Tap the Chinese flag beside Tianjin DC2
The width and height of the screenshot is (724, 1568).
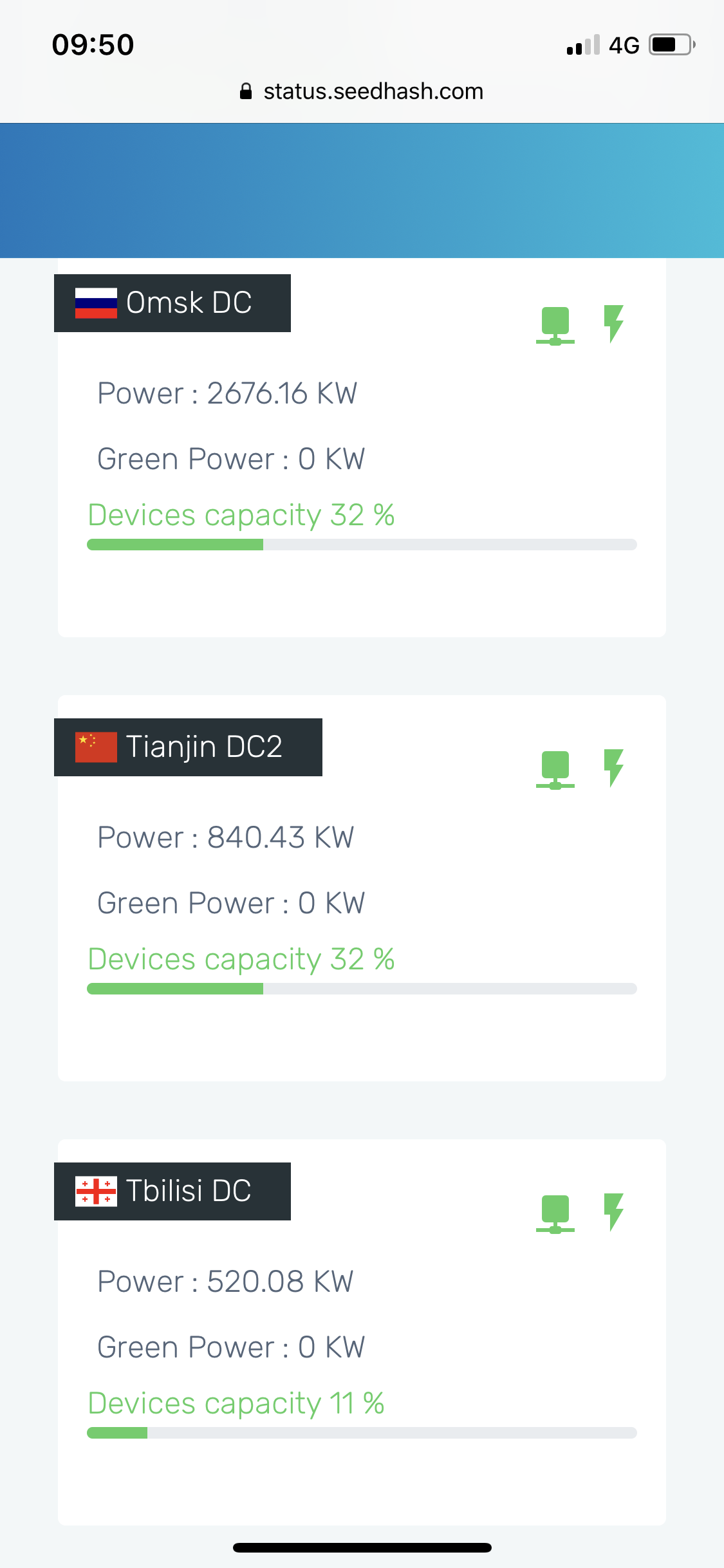coord(96,747)
